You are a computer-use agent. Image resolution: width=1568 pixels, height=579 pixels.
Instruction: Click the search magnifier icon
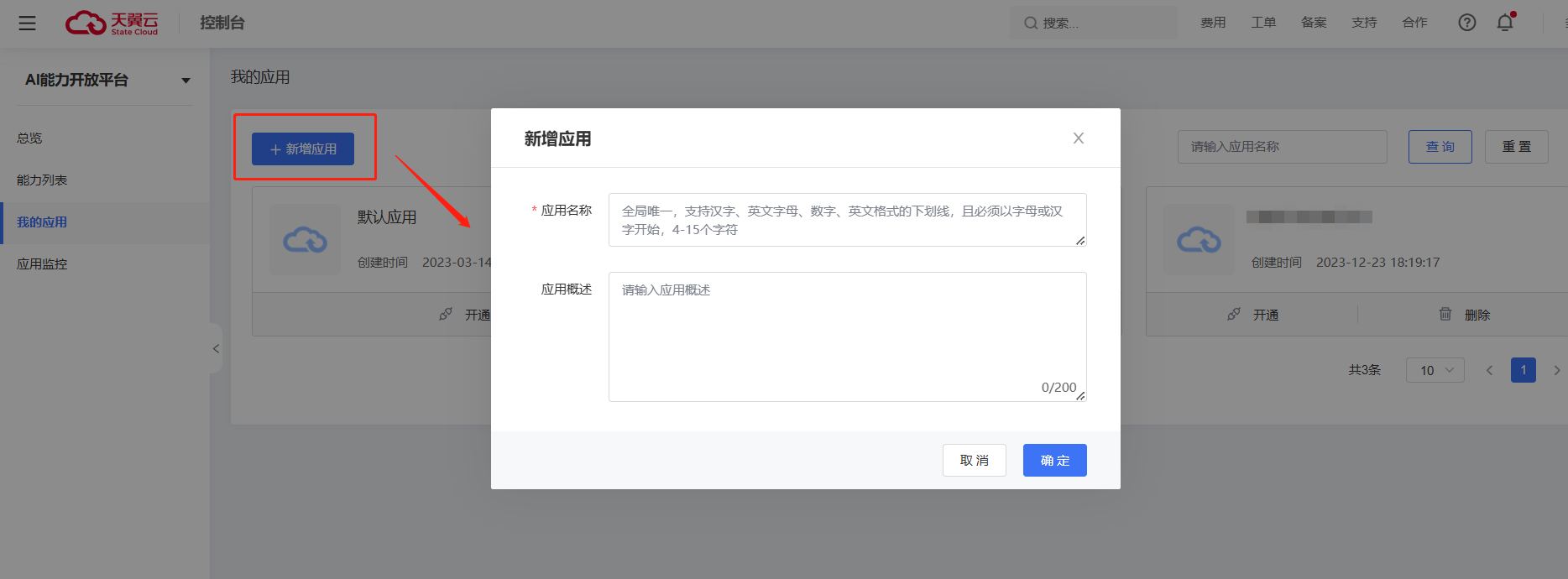1031,23
